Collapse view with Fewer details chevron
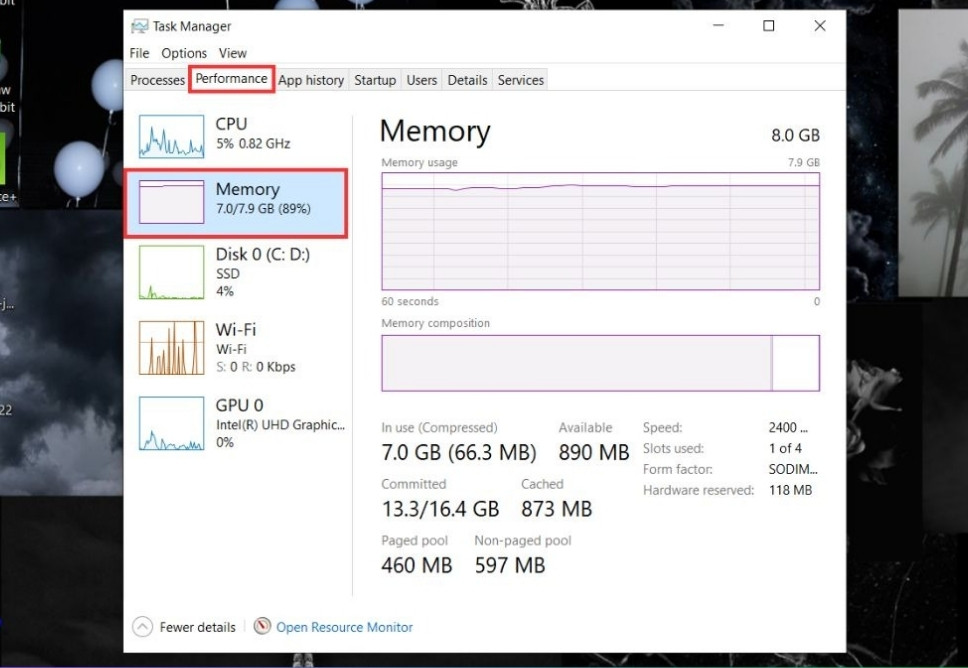Viewport: 968px width, 668px height. [143, 627]
